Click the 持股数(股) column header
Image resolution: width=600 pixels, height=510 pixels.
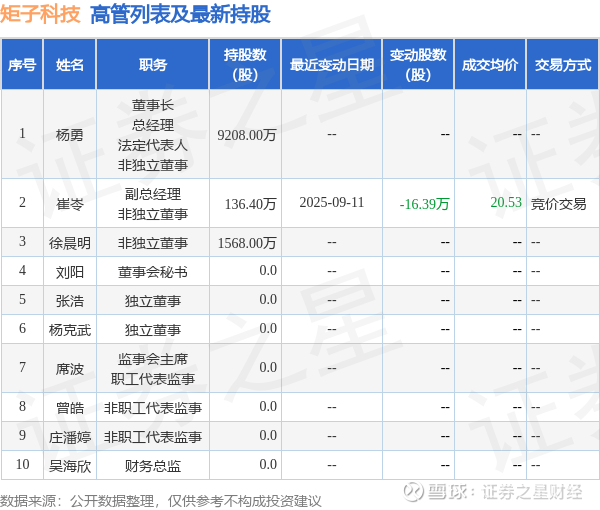coord(245,65)
